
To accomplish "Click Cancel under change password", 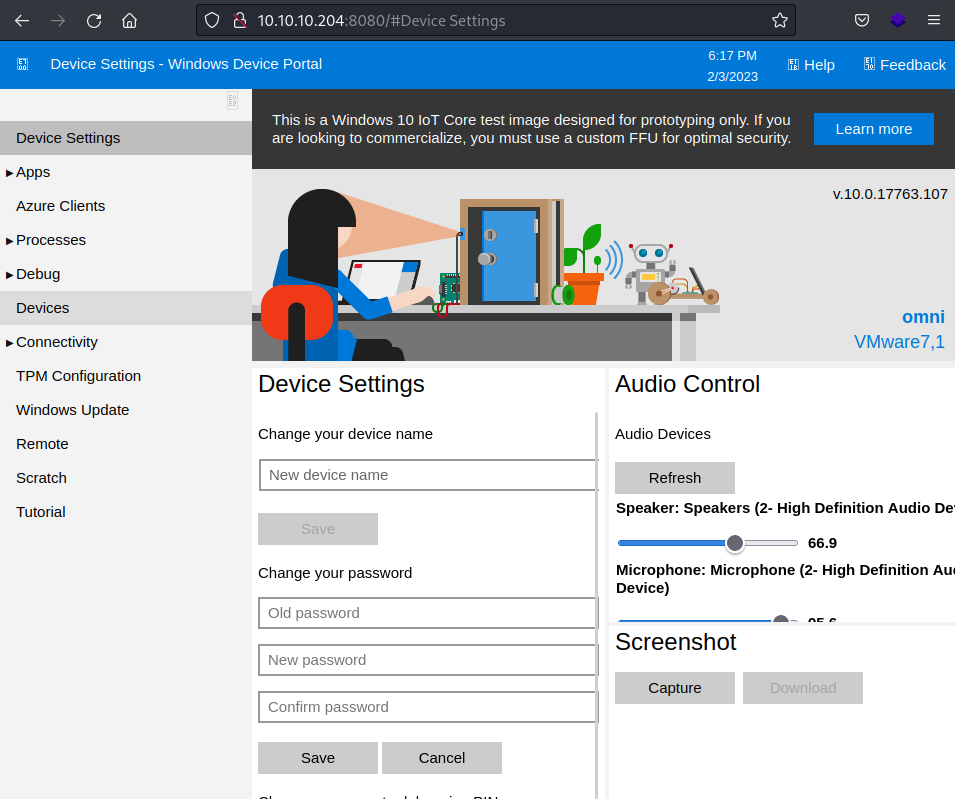I will [442, 758].
